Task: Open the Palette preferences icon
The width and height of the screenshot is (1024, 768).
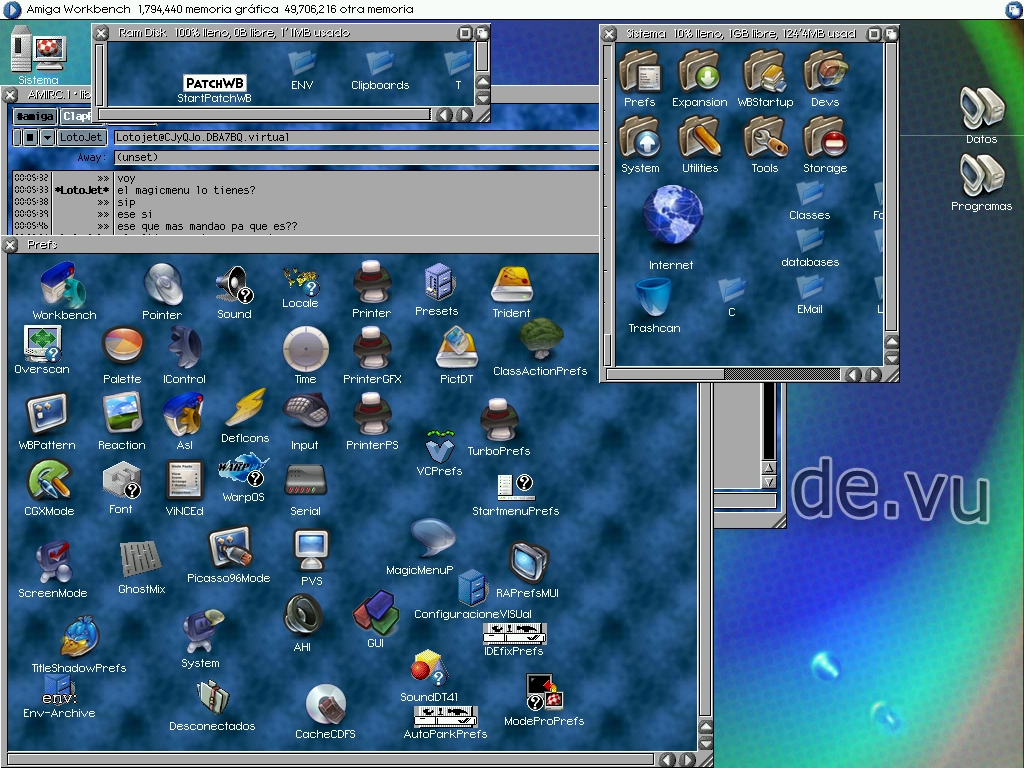Action: pos(122,350)
